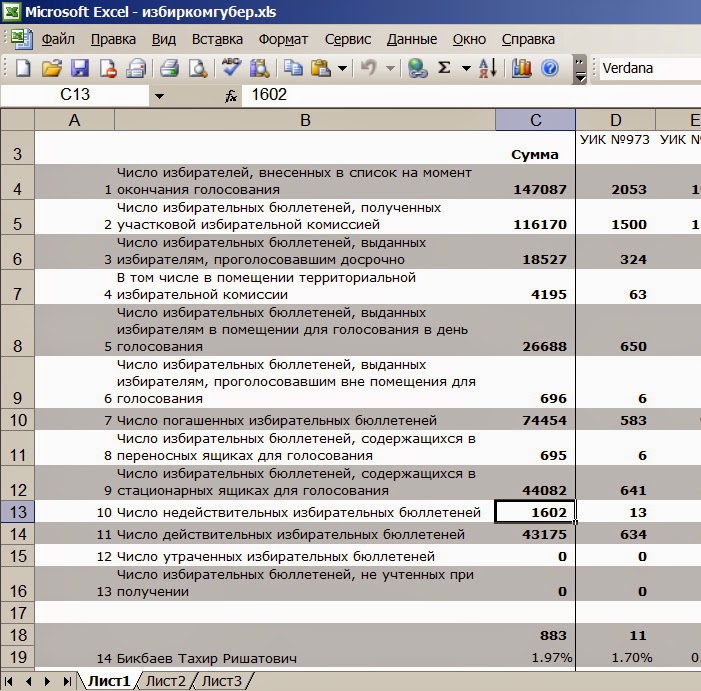Open the Сервис menu

(x=348, y=39)
